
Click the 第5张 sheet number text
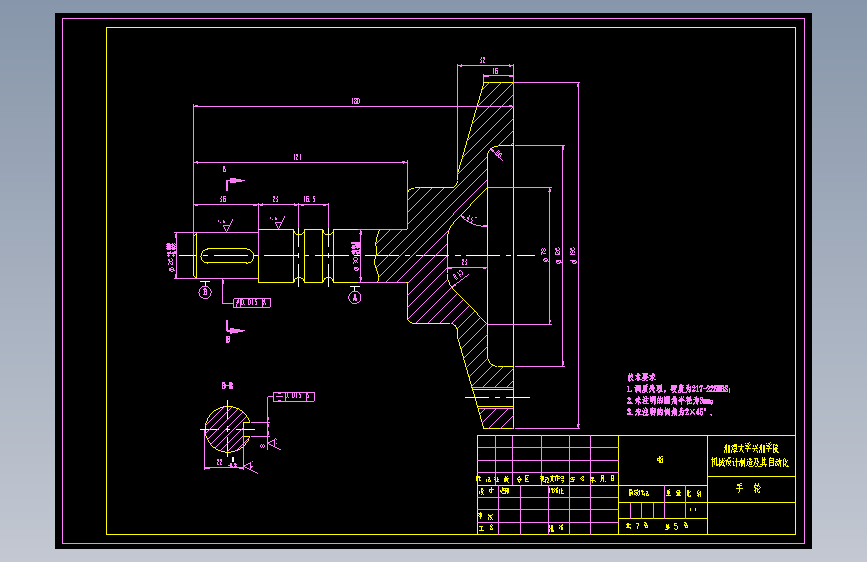(x=677, y=526)
